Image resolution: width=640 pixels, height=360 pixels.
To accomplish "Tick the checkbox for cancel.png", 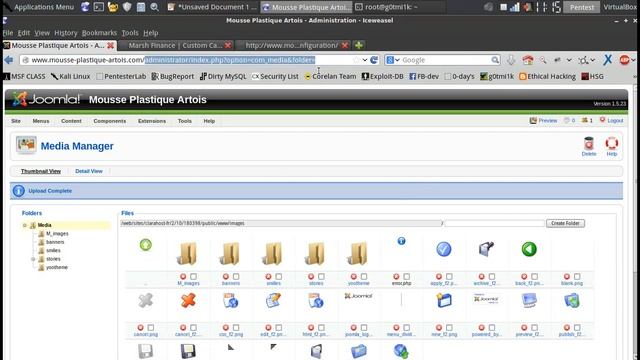I will point(151,328).
